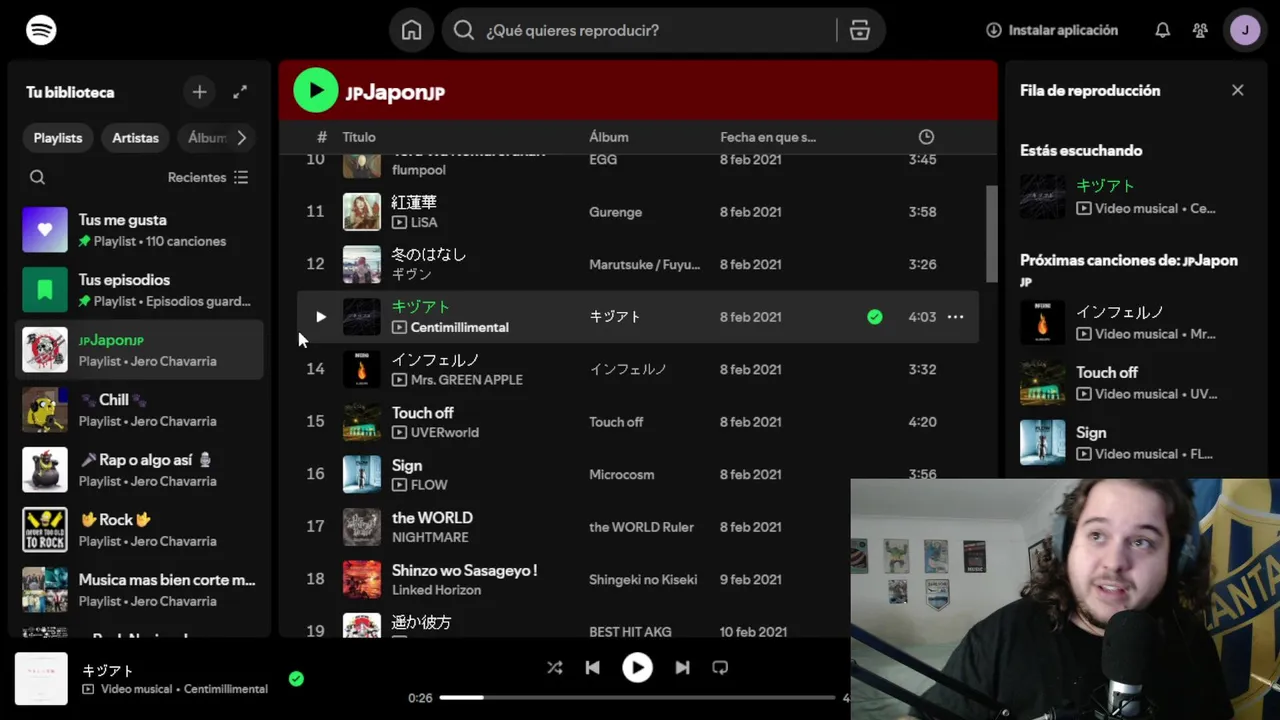Viewport: 1280px width, 720px height.
Task: Open JPJaponJP playlist in library
Action: coord(140,350)
